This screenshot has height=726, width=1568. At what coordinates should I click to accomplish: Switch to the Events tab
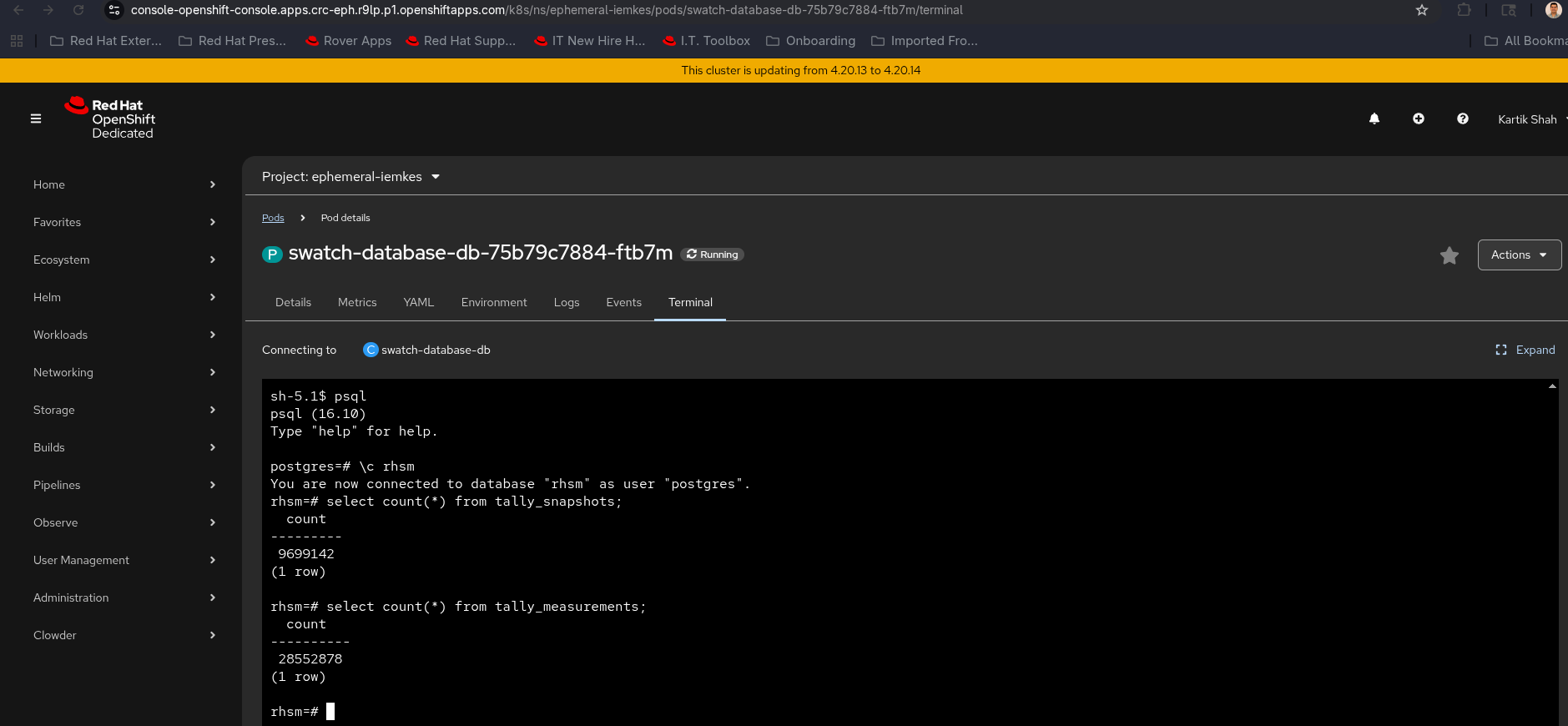pos(624,302)
